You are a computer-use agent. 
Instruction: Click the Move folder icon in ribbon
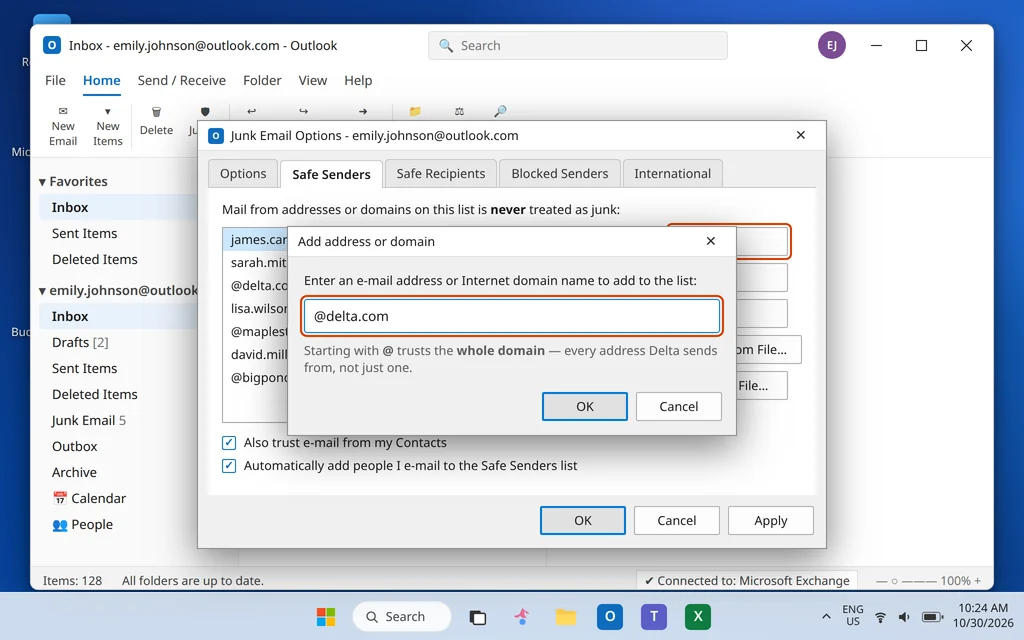tap(415, 111)
